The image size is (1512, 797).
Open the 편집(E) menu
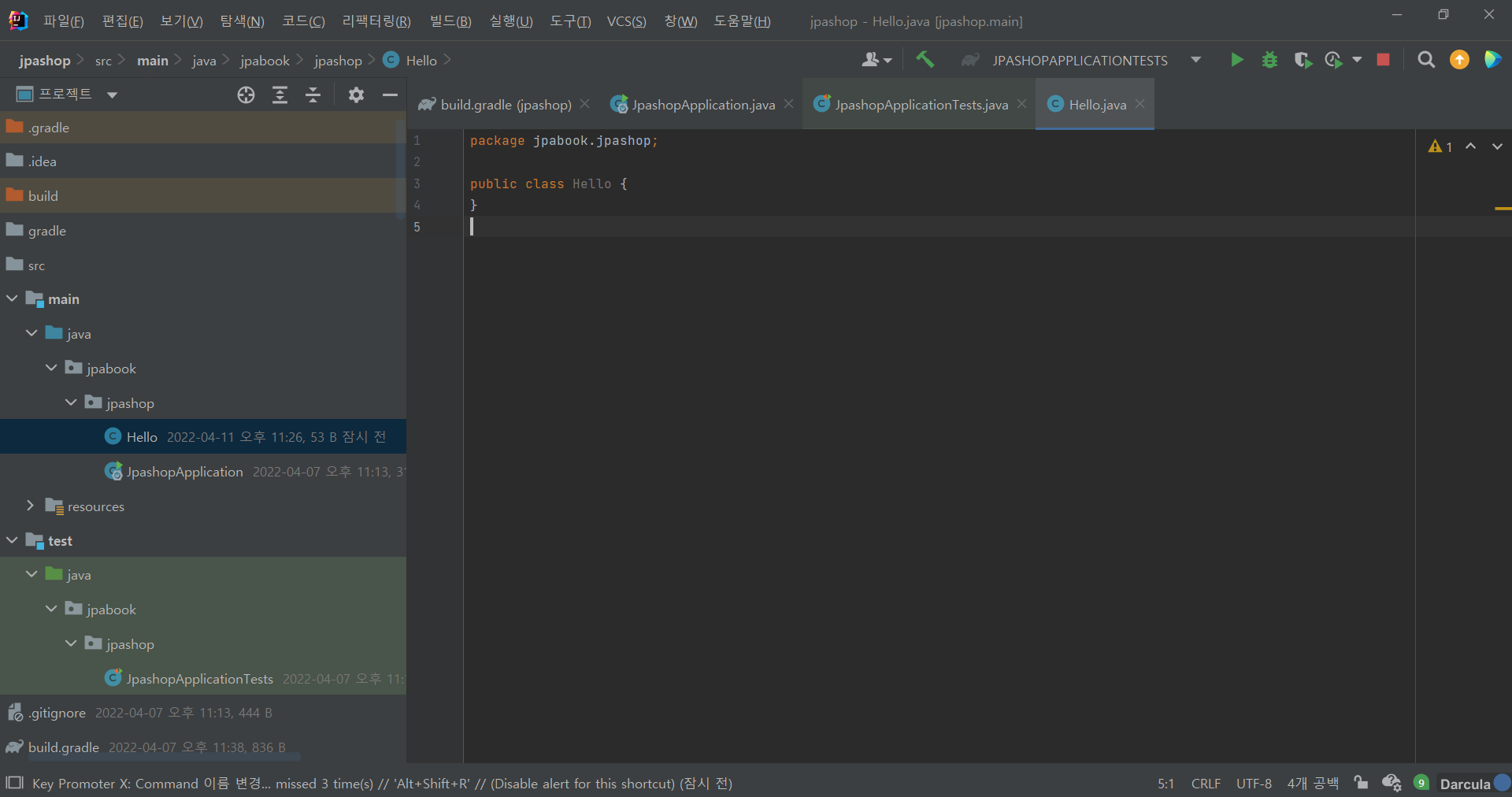click(122, 21)
